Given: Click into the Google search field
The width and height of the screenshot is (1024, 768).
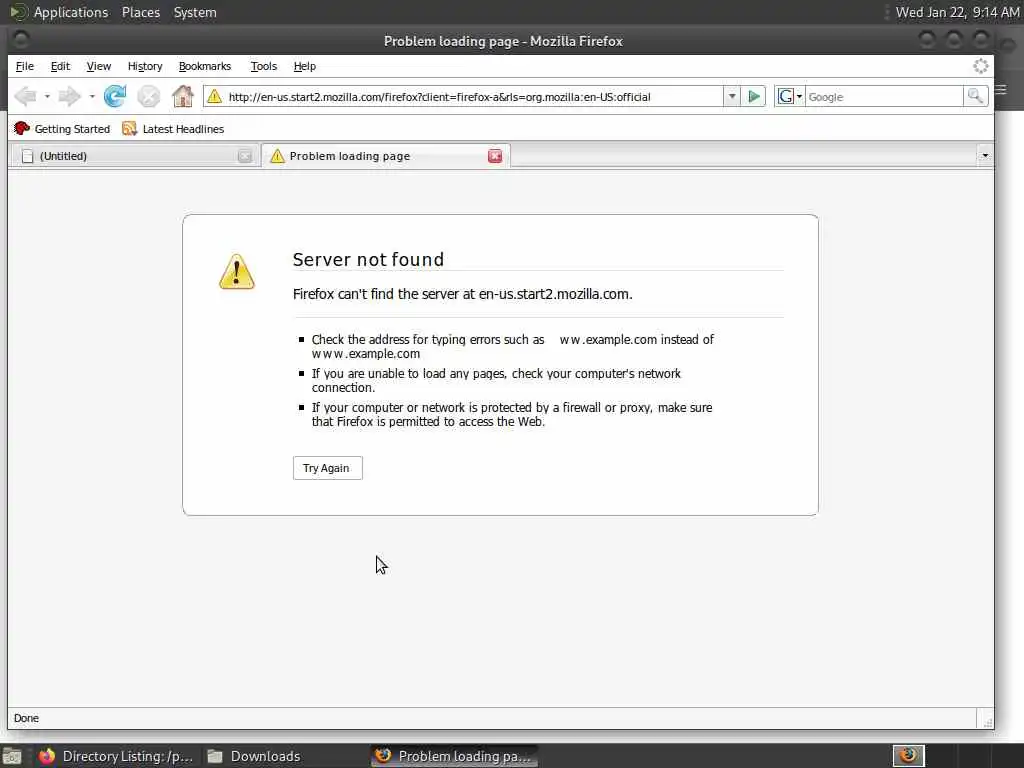Looking at the screenshot, I should click(884, 97).
